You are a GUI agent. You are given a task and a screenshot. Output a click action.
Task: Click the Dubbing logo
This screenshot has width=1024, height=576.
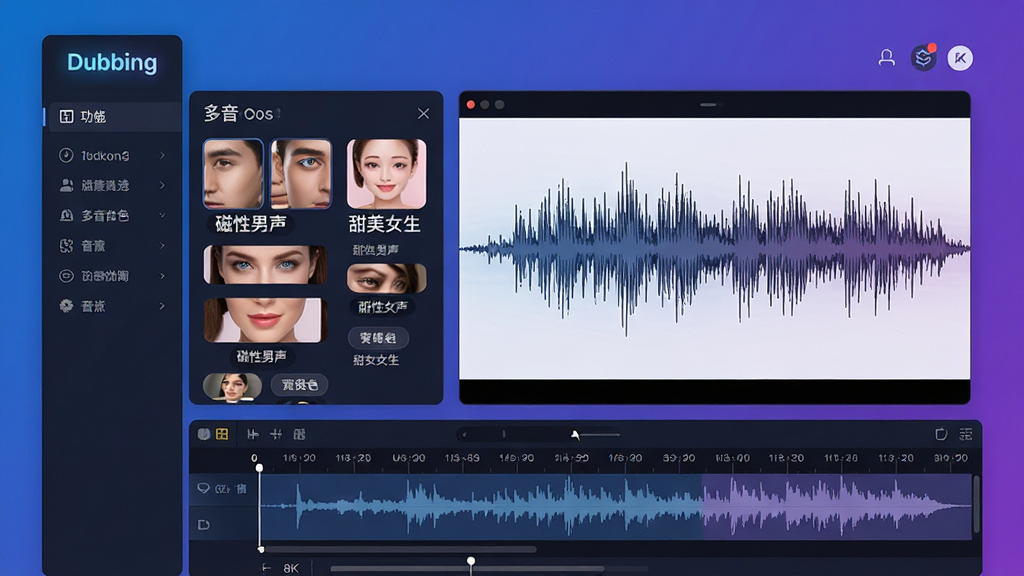[112, 63]
